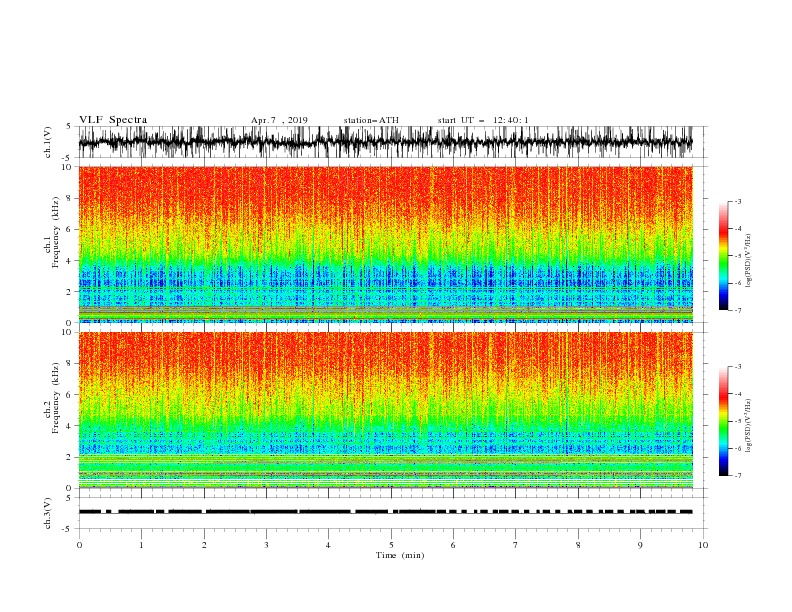Click the "VLF Spectra" plot title
The image size is (792, 612).
tap(113, 120)
